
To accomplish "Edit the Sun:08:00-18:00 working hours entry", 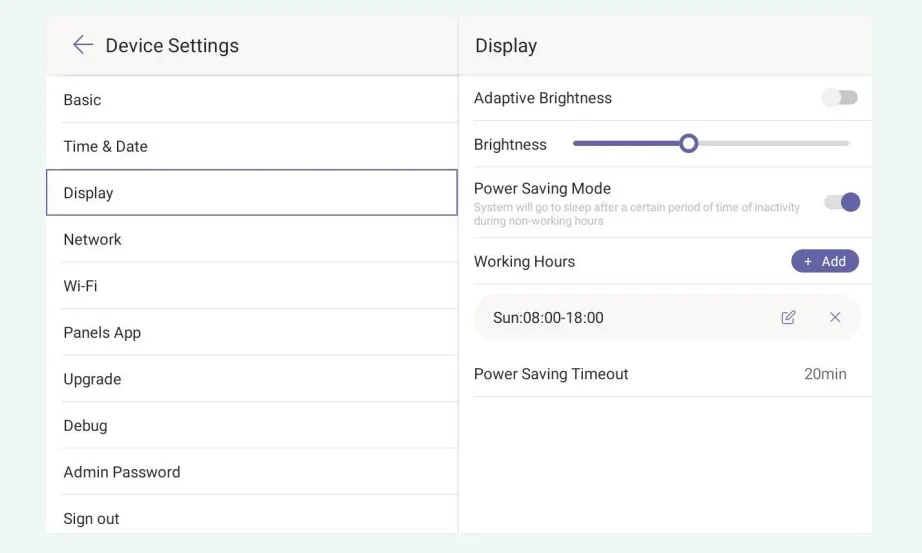I will click(788, 317).
